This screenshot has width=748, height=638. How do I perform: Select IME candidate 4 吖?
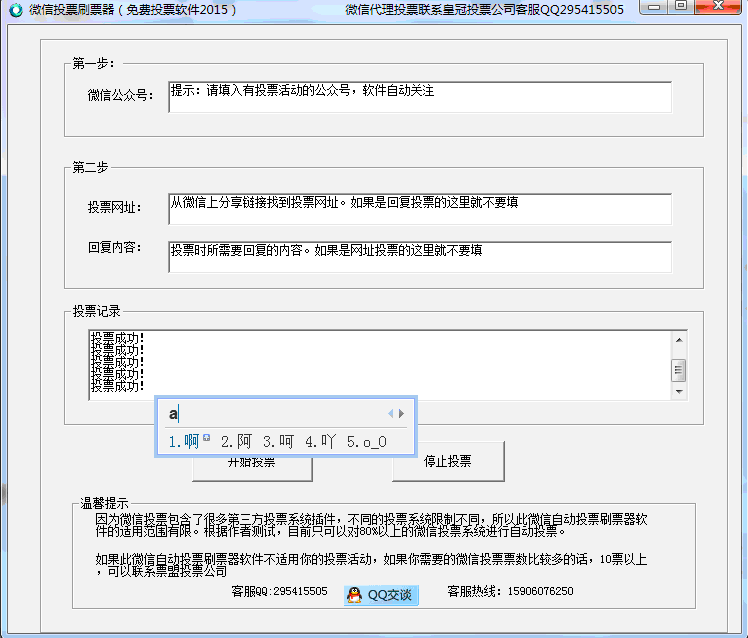(321, 441)
